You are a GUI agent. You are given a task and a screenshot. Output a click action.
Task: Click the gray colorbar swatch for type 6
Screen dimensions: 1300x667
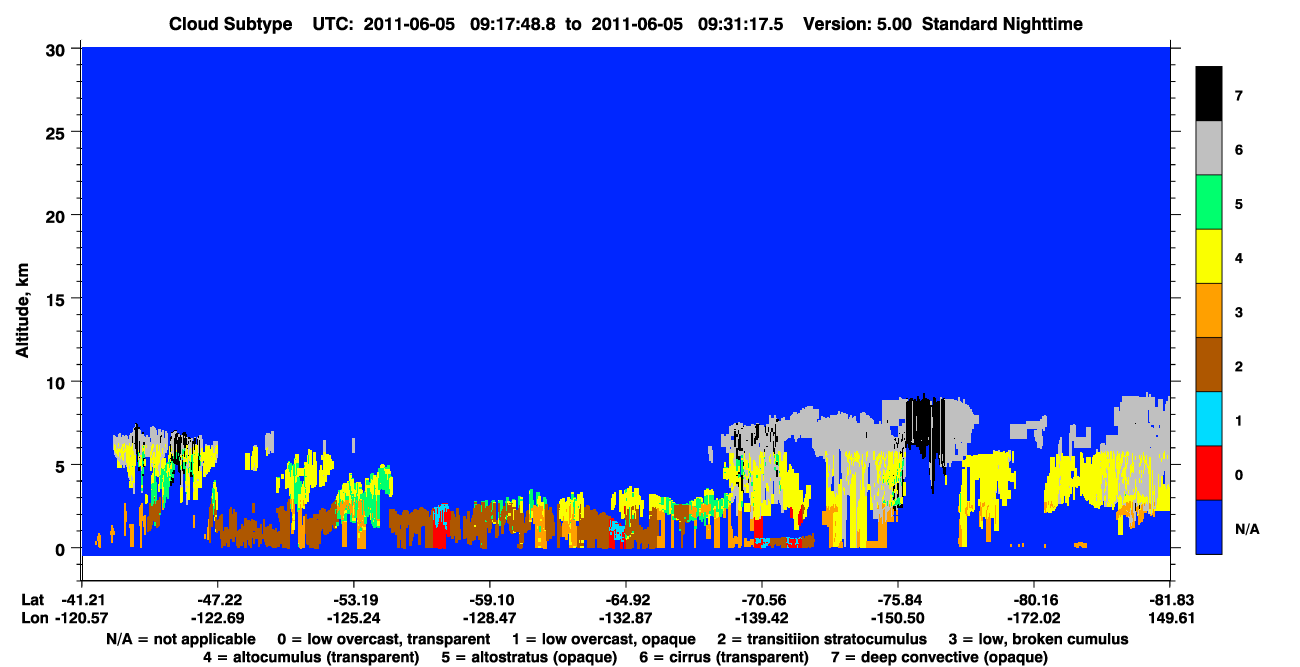(x=1209, y=149)
